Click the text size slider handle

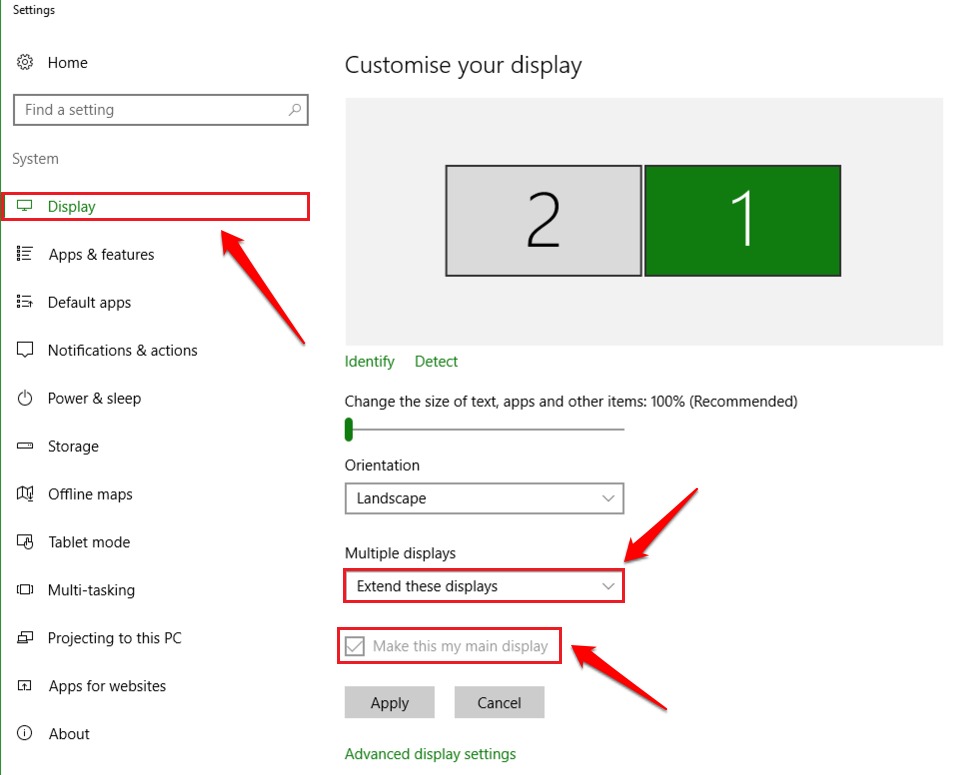pos(349,430)
